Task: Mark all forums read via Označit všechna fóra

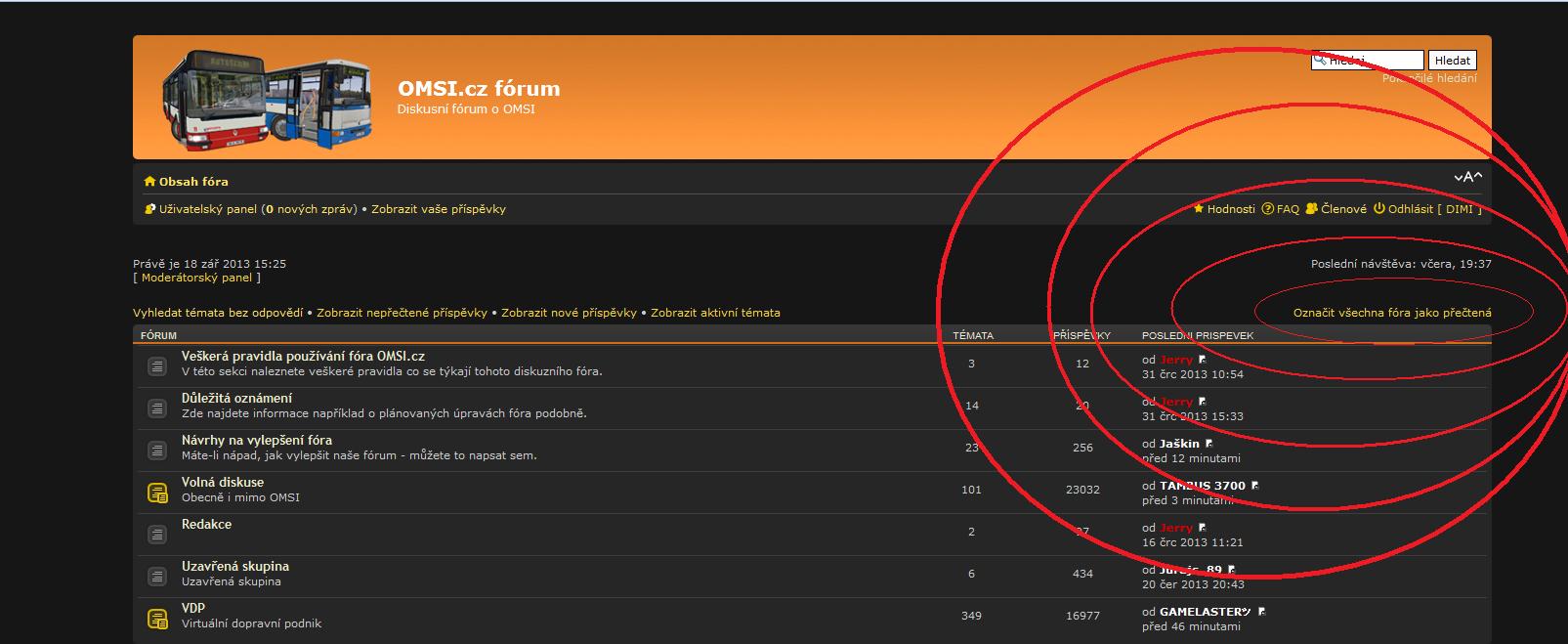Action: [1391, 313]
